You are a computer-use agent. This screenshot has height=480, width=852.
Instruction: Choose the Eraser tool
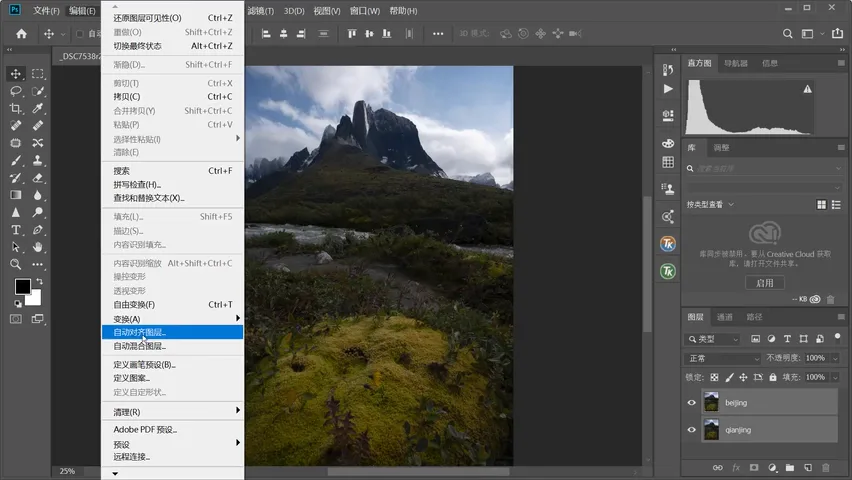pos(37,178)
